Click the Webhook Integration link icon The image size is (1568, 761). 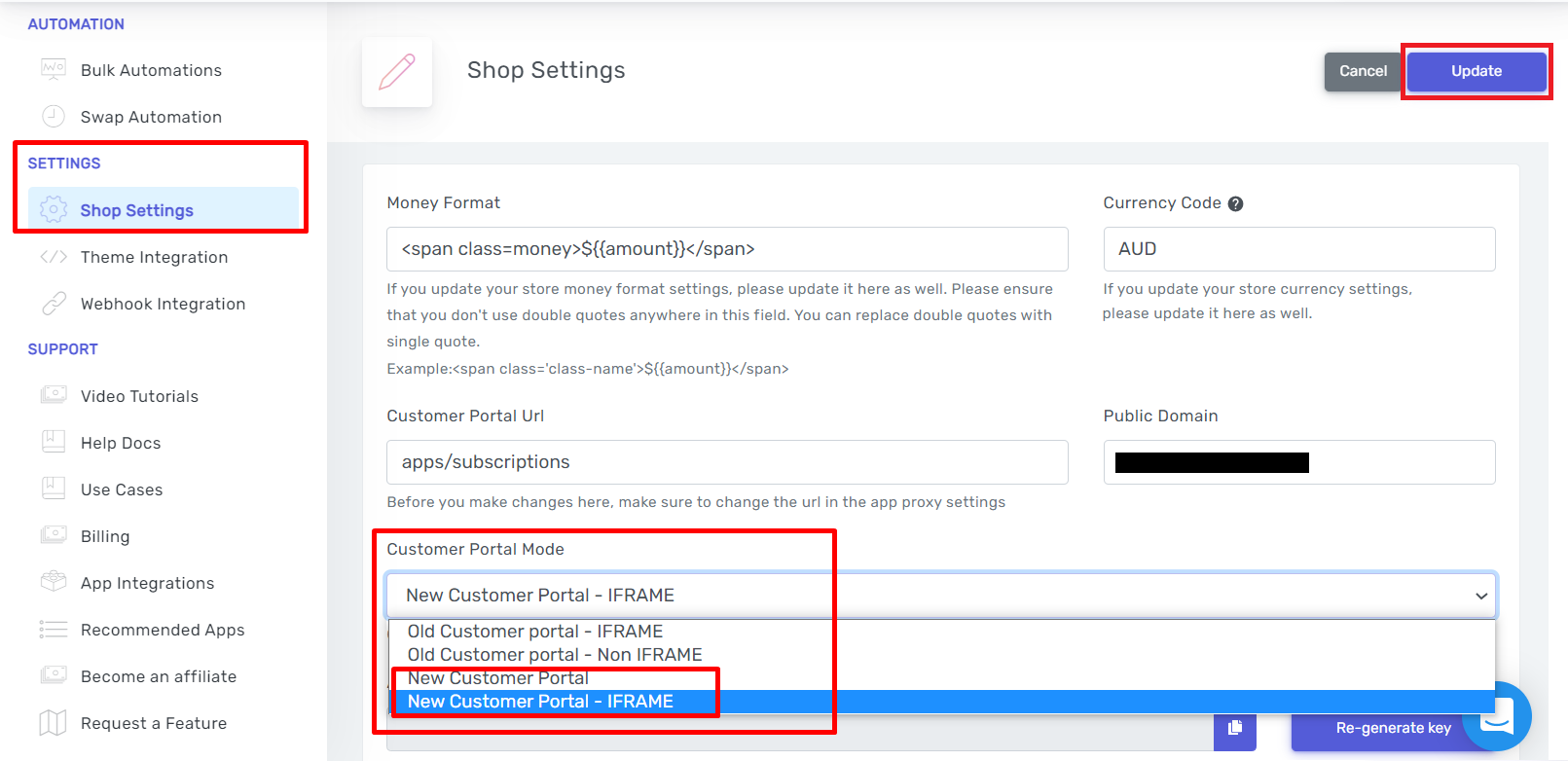click(54, 304)
